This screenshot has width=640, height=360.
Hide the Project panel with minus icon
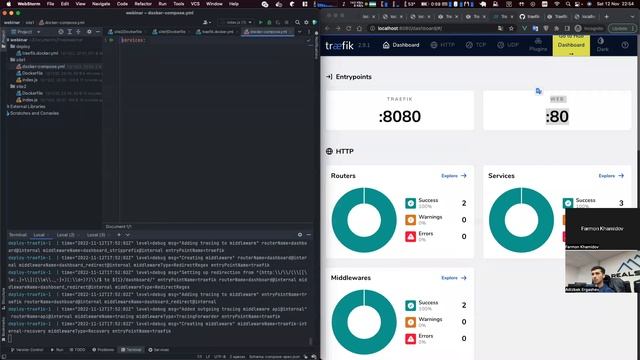98,31
